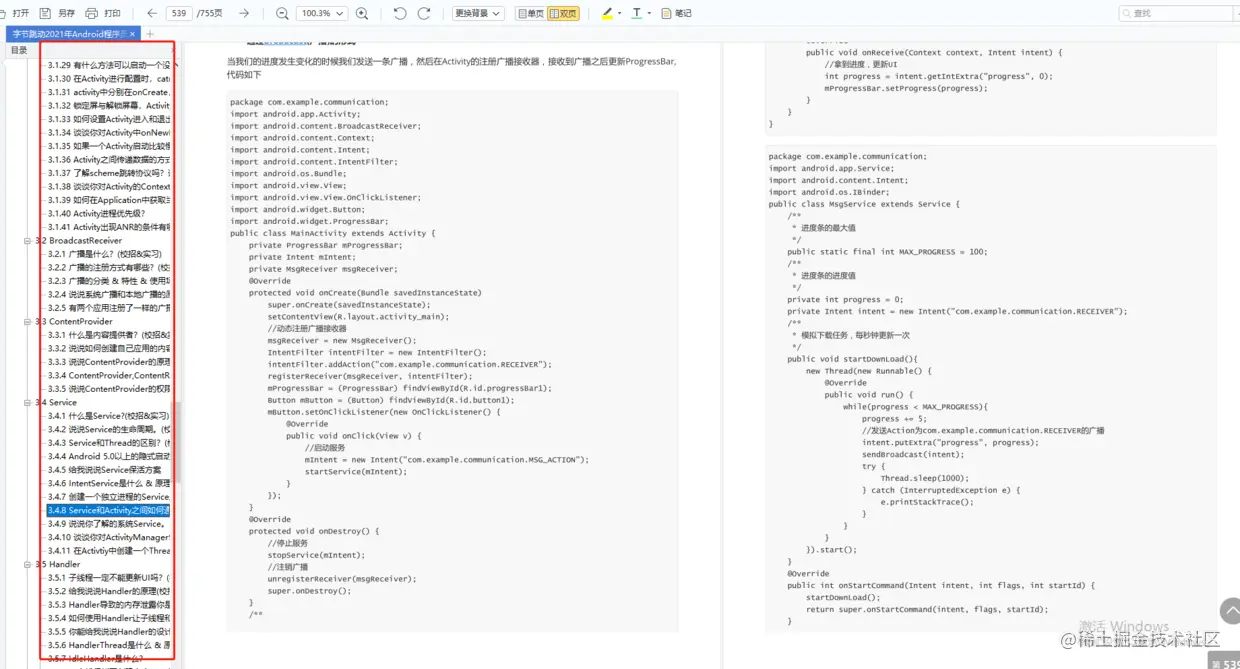Collapse the 3.2 BroadcastReceiver tree node
Screen dimensions: 1240x669
28,241
